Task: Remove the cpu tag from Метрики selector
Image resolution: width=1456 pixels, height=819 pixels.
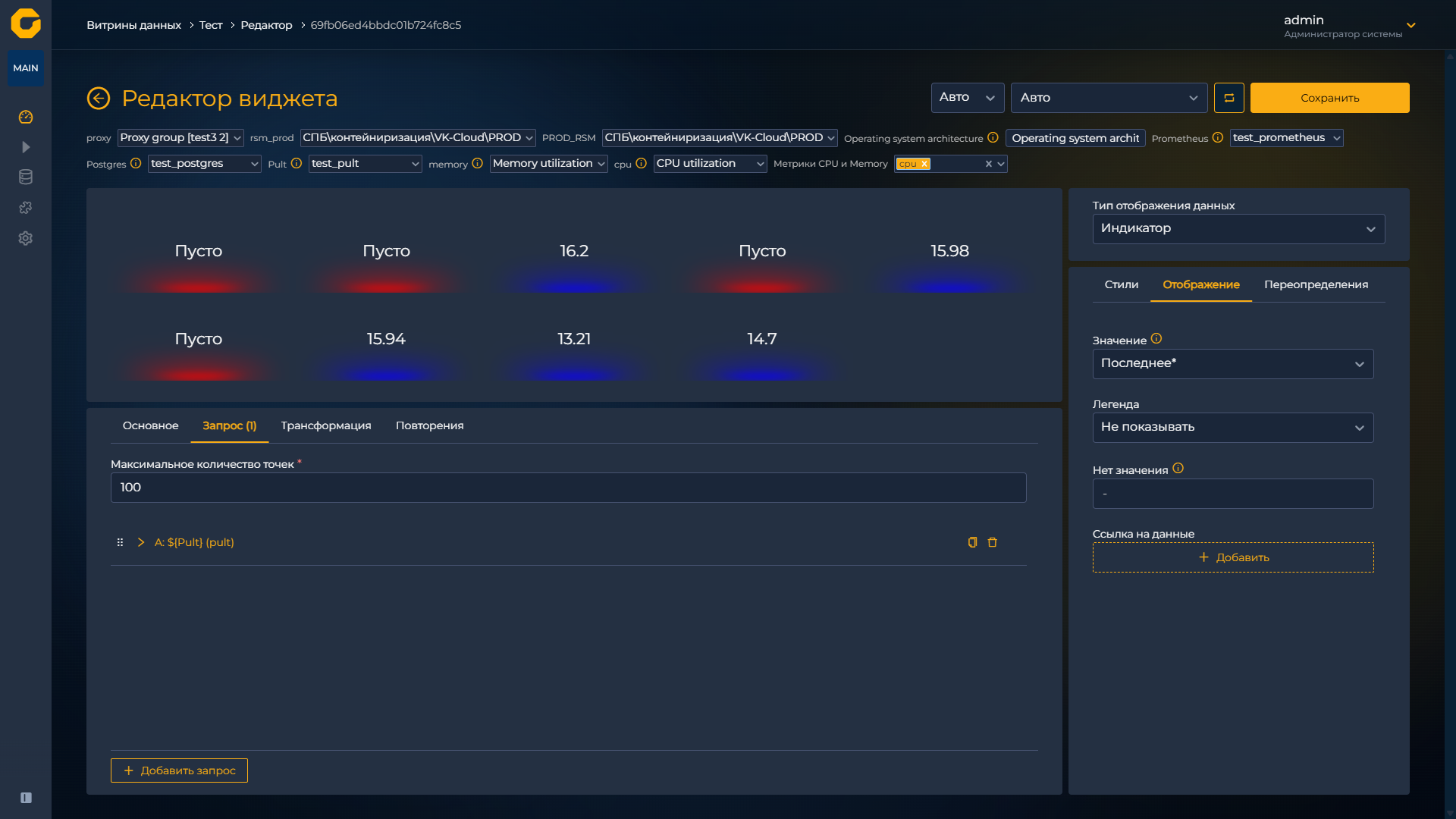Action: (924, 164)
